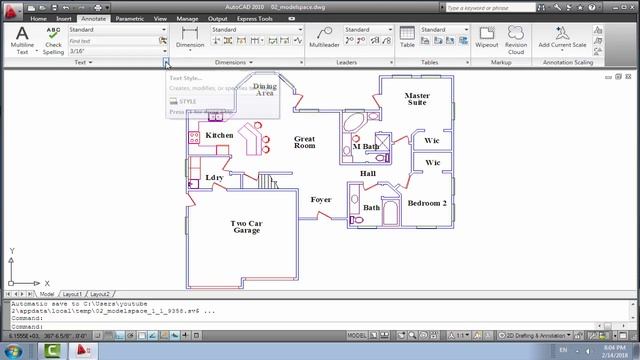The image size is (640, 360).
Task: Switch to the Layout1 tab
Action: click(x=73, y=294)
